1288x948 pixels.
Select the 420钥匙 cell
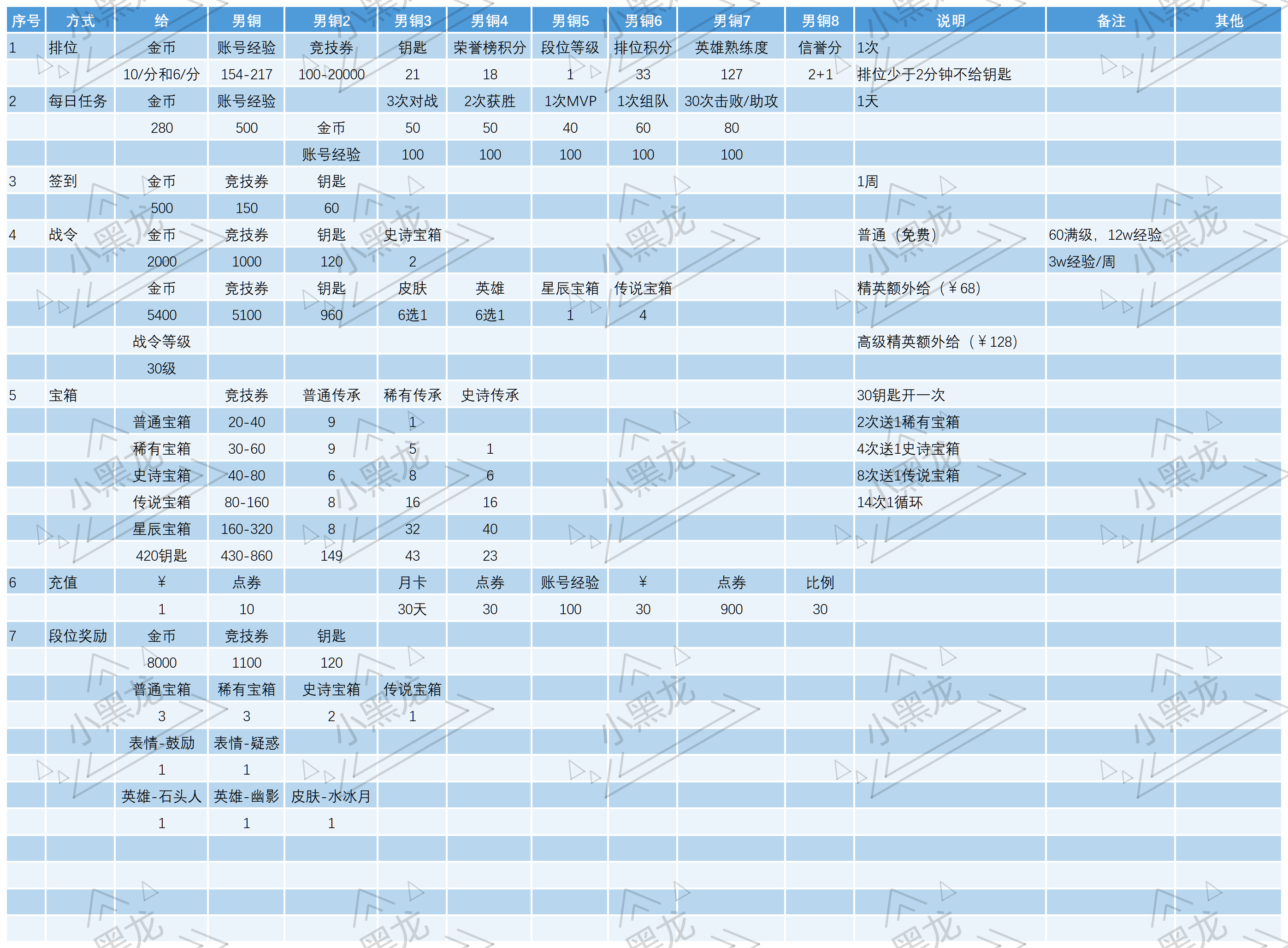tap(161, 556)
